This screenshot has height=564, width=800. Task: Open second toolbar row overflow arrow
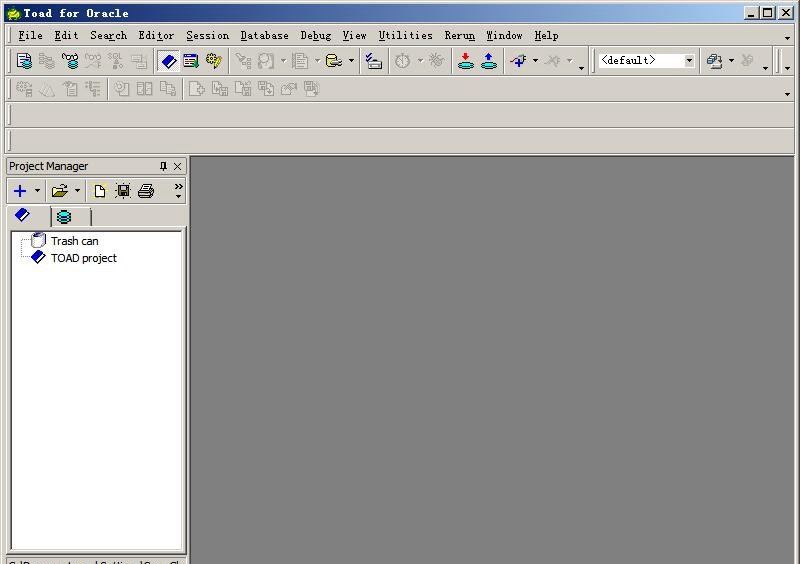click(787, 94)
